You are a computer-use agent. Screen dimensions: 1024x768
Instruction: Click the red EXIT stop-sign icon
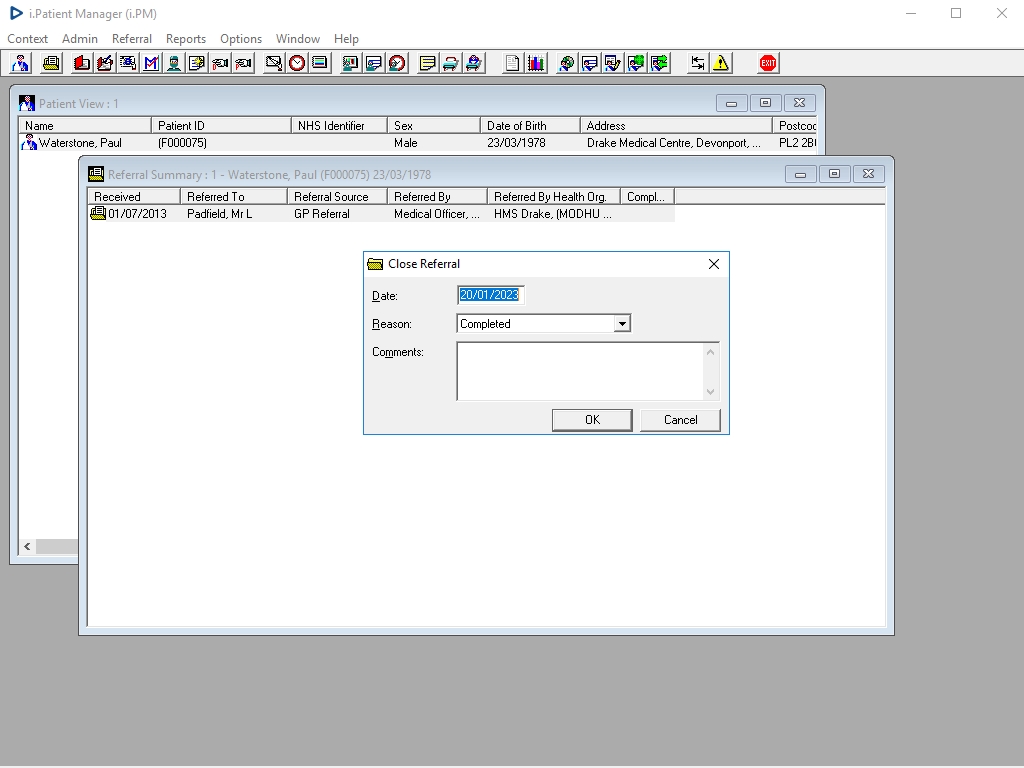click(768, 63)
